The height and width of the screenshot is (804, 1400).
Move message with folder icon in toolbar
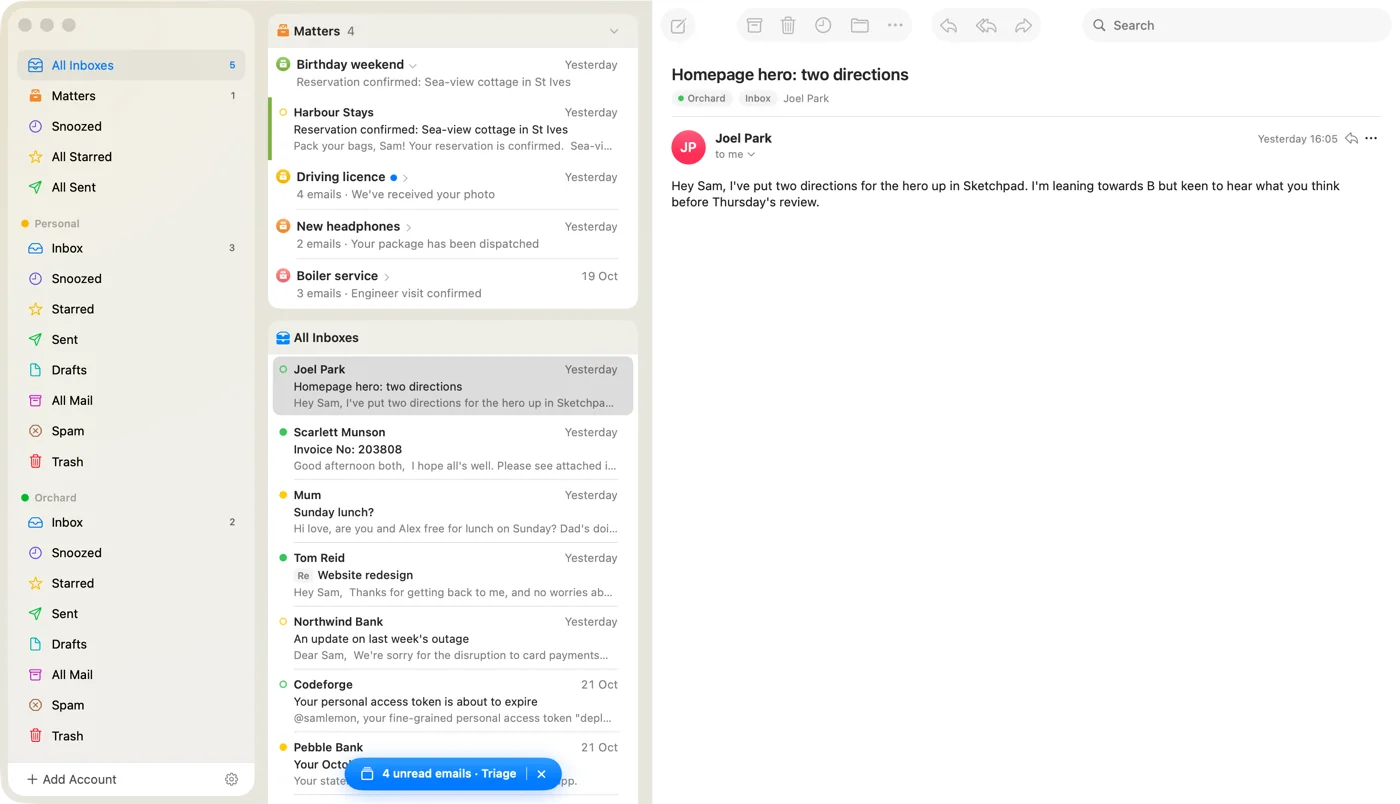859,26
